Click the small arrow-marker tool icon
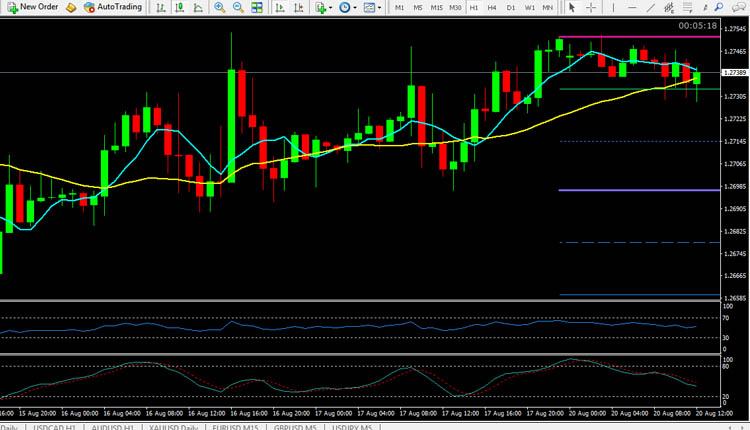This screenshot has height=430, width=750. click(x=705, y=8)
